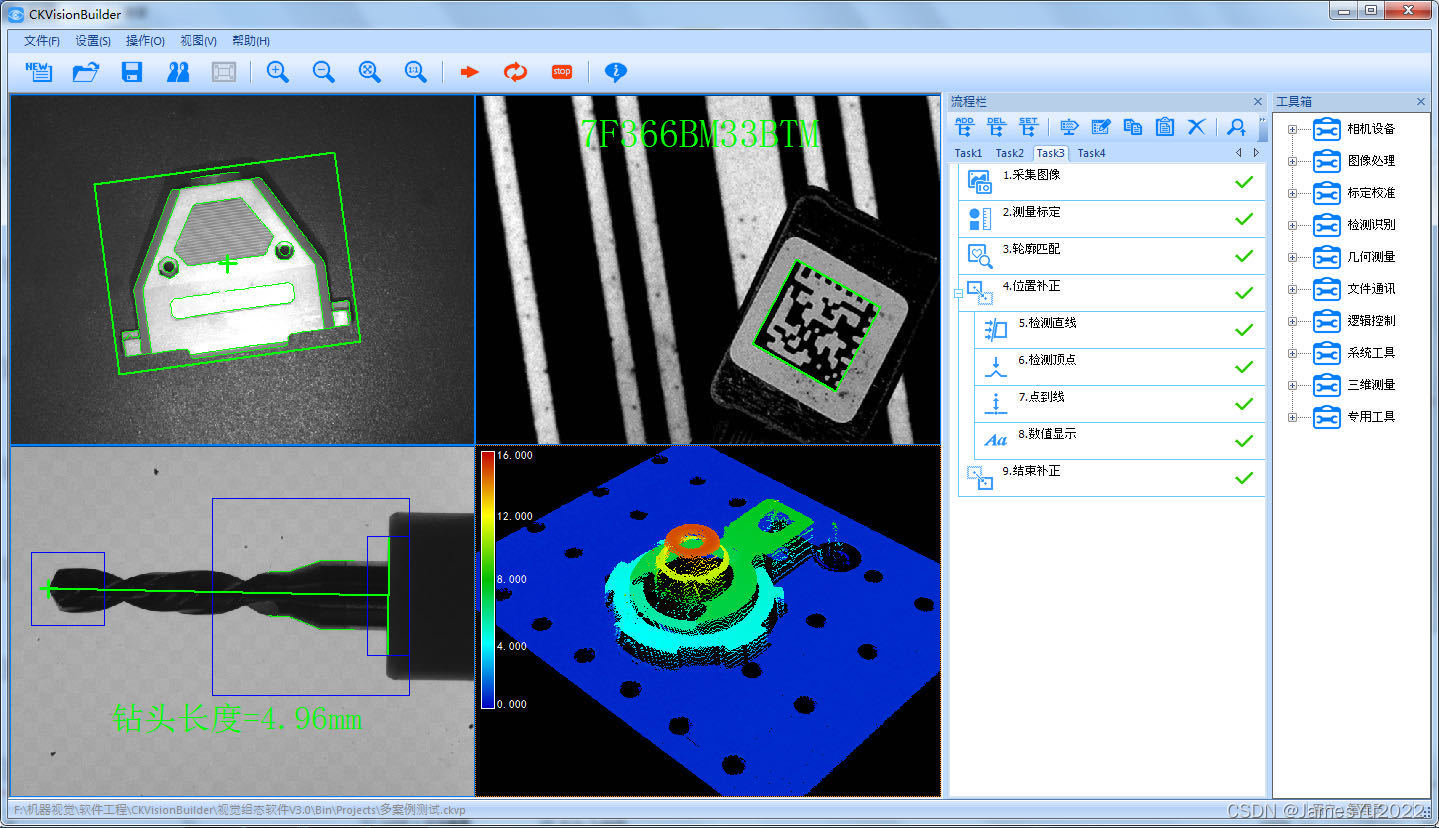
Task: Open the 文件(F) menu
Action: click(x=42, y=41)
